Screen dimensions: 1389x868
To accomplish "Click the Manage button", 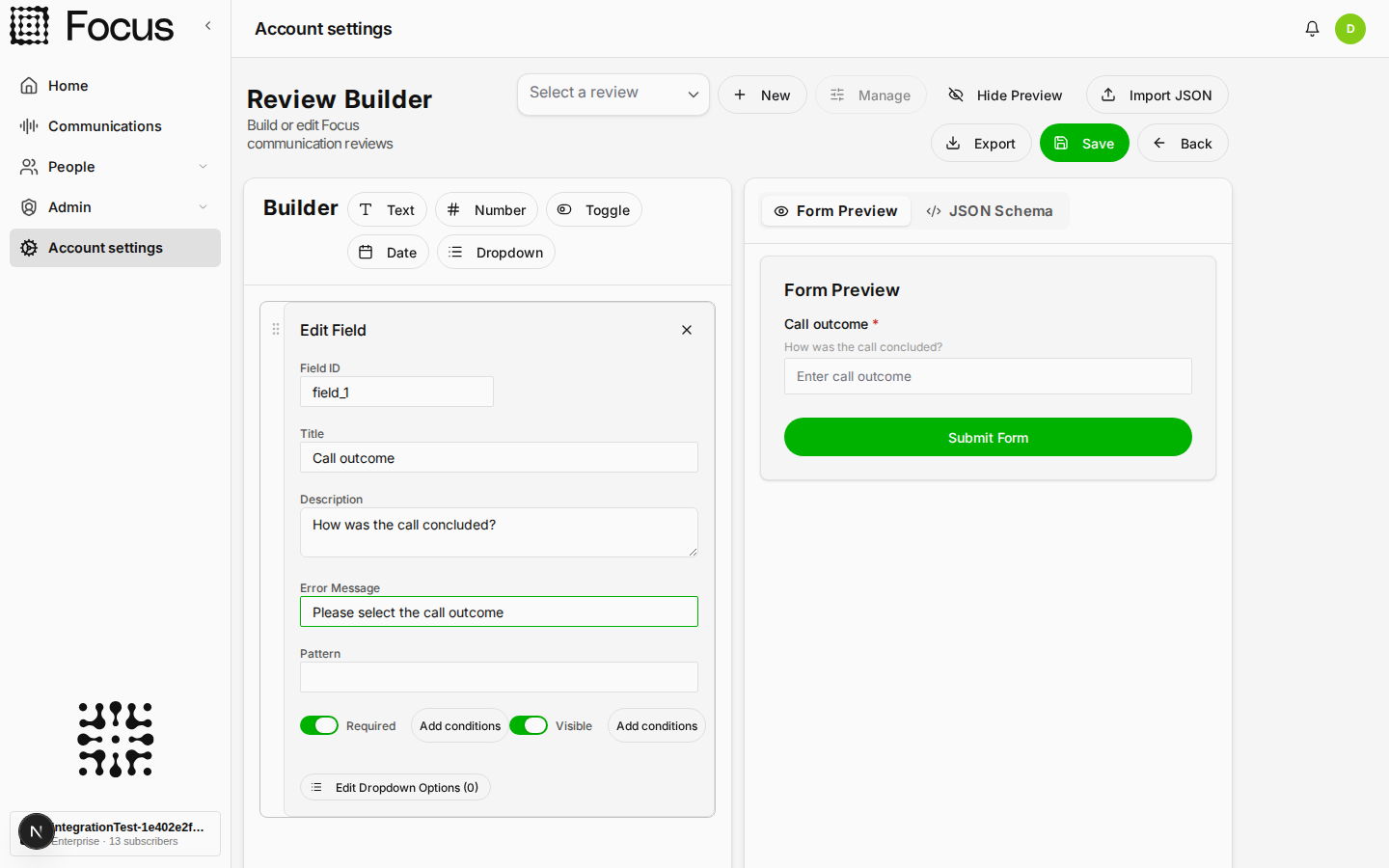I will coord(871,95).
